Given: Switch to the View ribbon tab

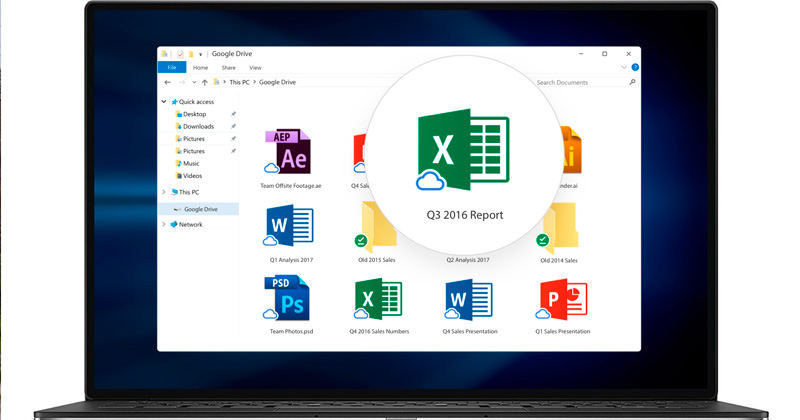Looking at the screenshot, I should coord(255,68).
